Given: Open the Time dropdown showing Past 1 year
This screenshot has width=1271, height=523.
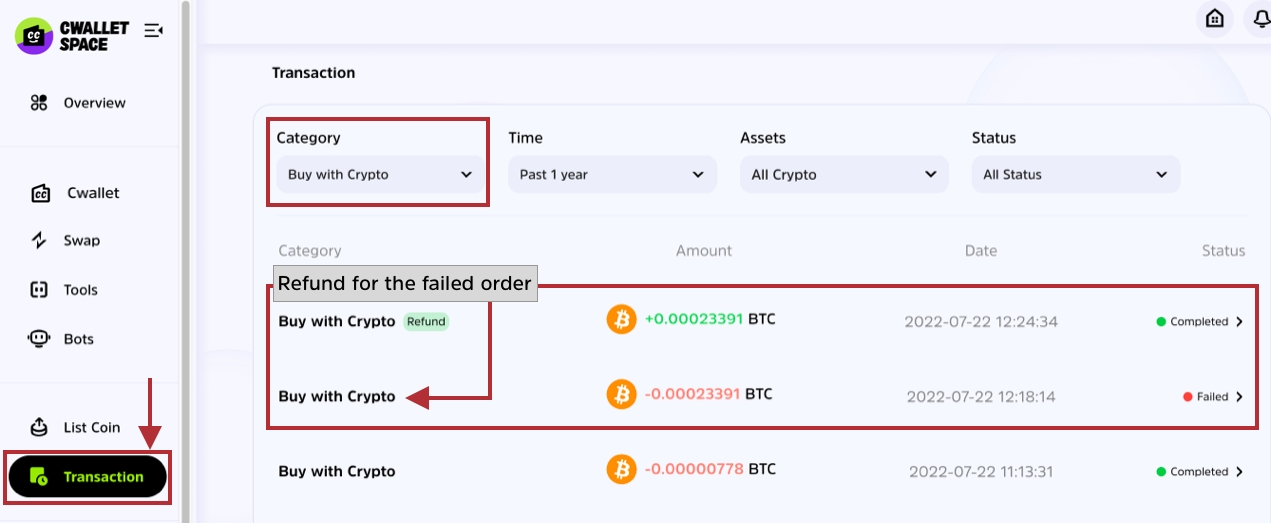Looking at the screenshot, I should coord(611,175).
